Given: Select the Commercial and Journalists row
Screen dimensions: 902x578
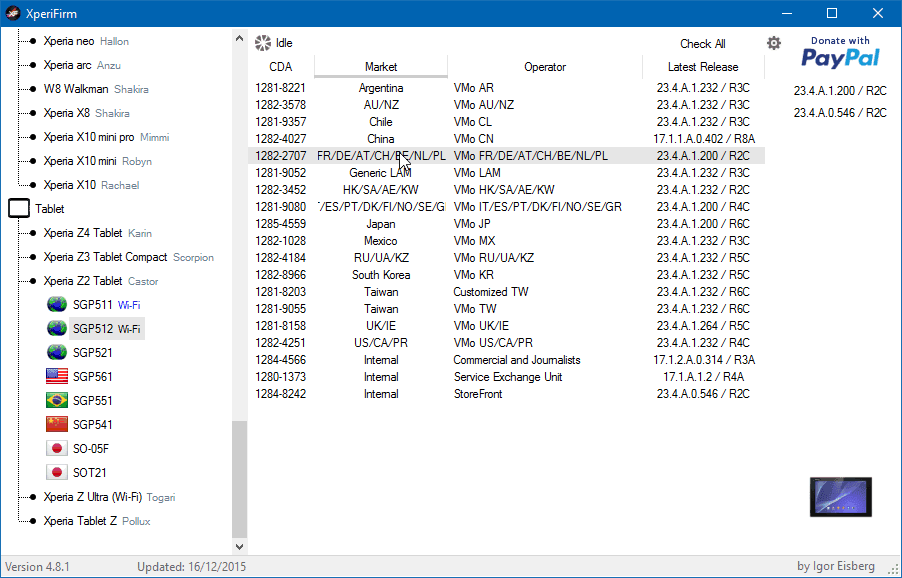Looking at the screenshot, I should pos(506,360).
